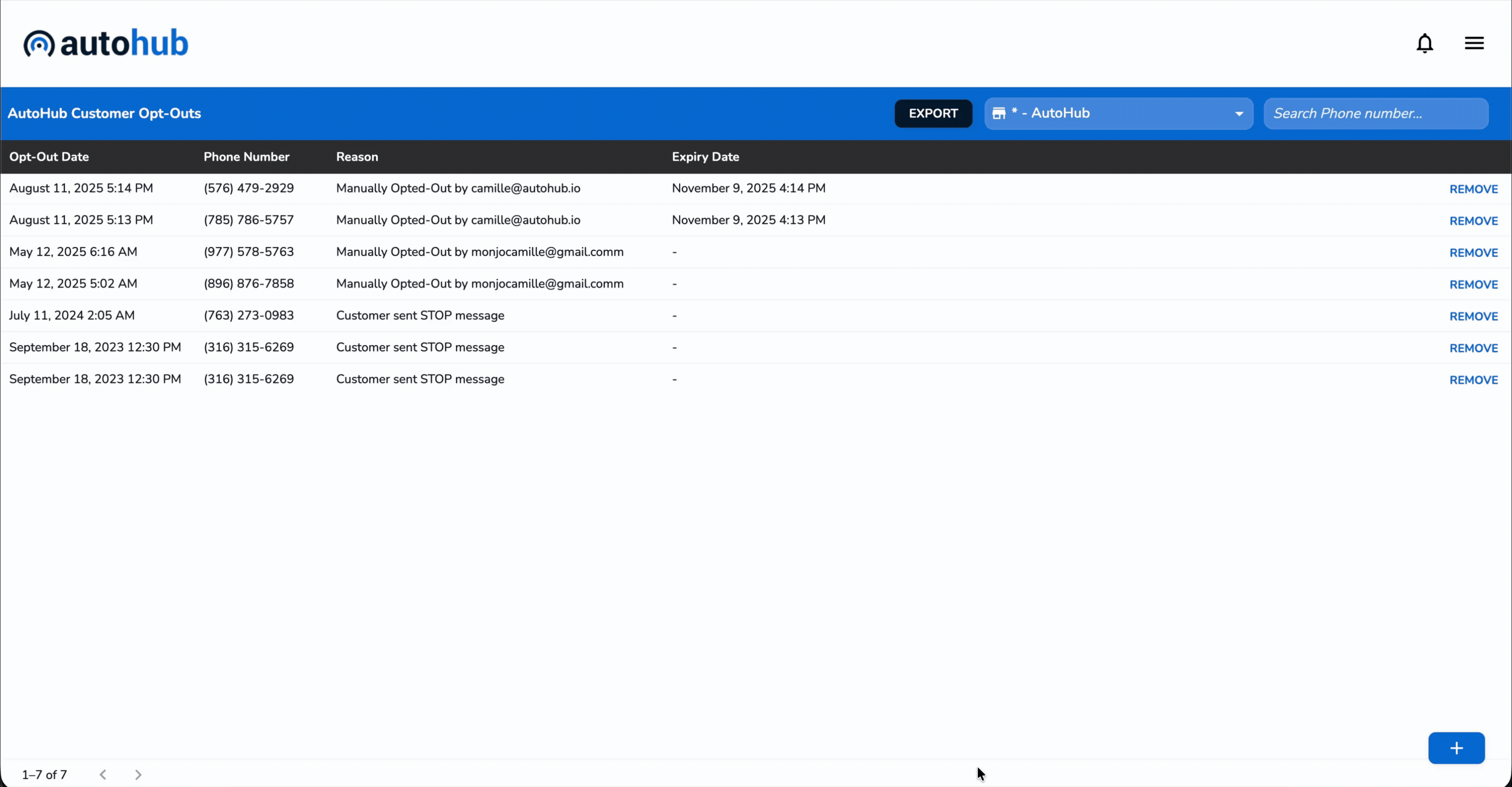
Task: Click the store icon in selector
Action: (x=999, y=113)
